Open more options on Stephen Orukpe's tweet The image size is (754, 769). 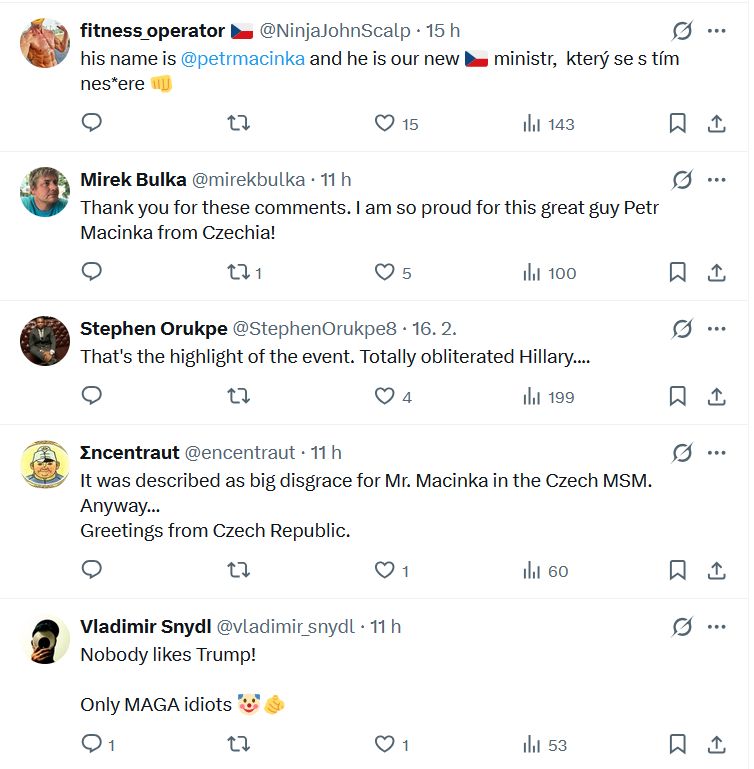click(x=716, y=328)
